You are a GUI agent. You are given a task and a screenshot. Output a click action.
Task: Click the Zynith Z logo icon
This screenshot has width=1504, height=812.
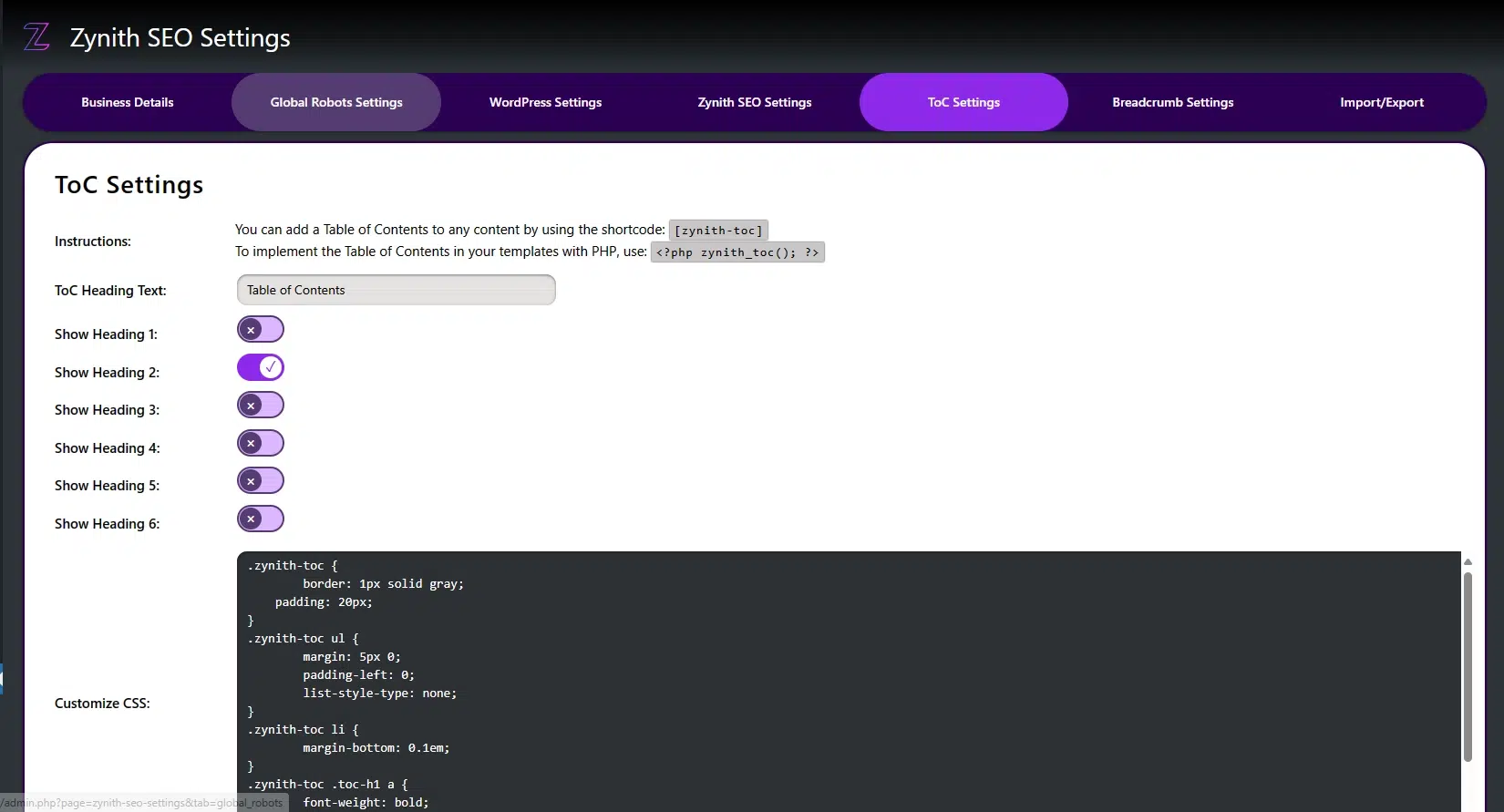pyautogui.click(x=36, y=37)
